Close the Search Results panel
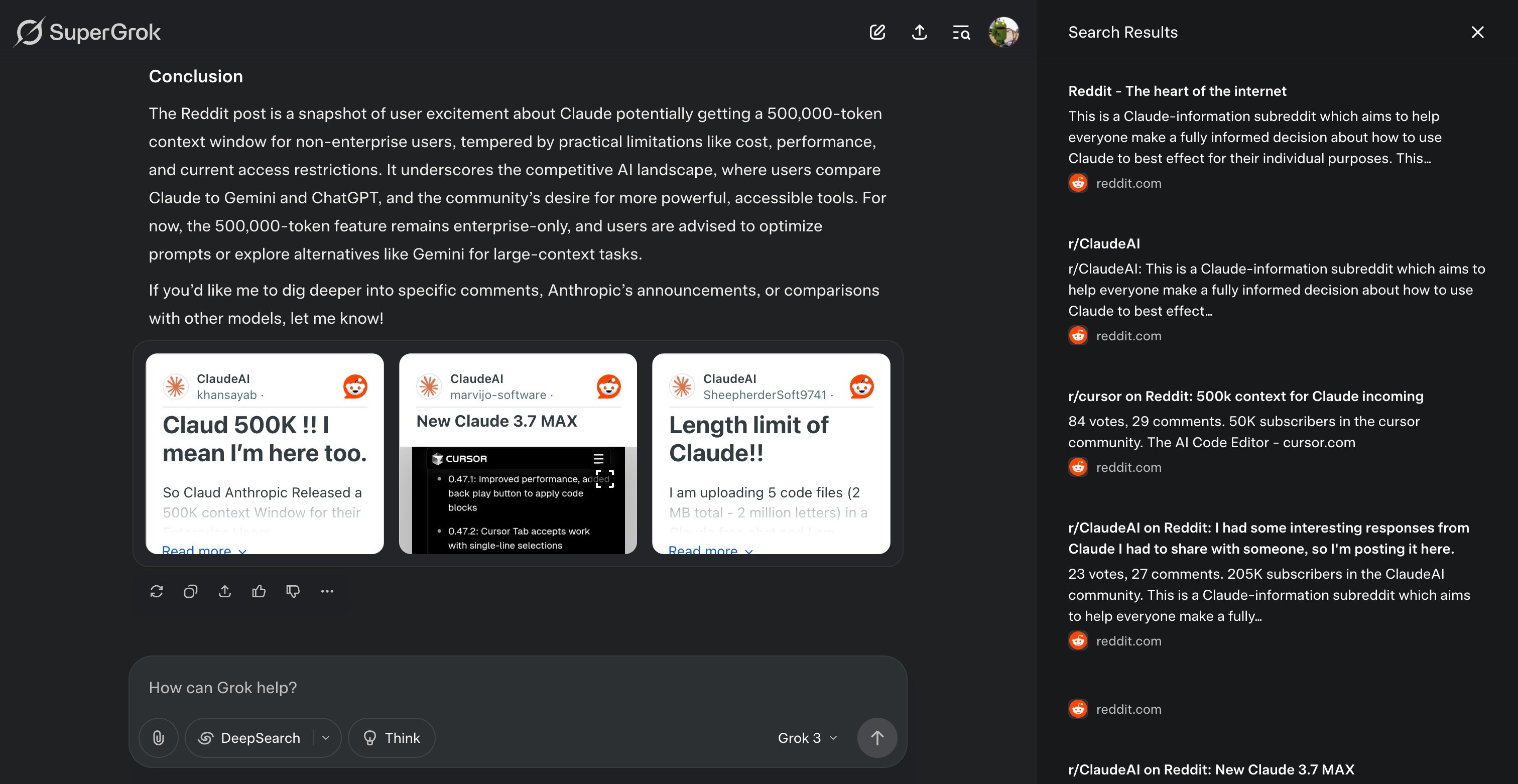The width and height of the screenshot is (1518, 784). [1477, 32]
